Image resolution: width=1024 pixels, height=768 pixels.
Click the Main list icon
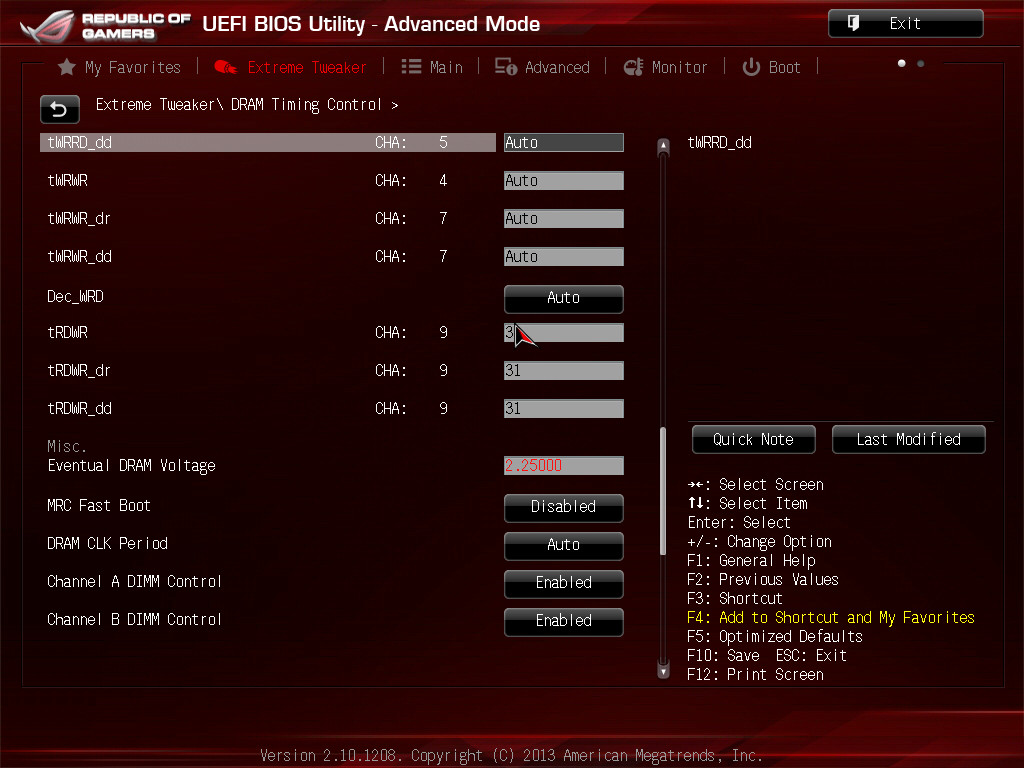tap(411, 67)
